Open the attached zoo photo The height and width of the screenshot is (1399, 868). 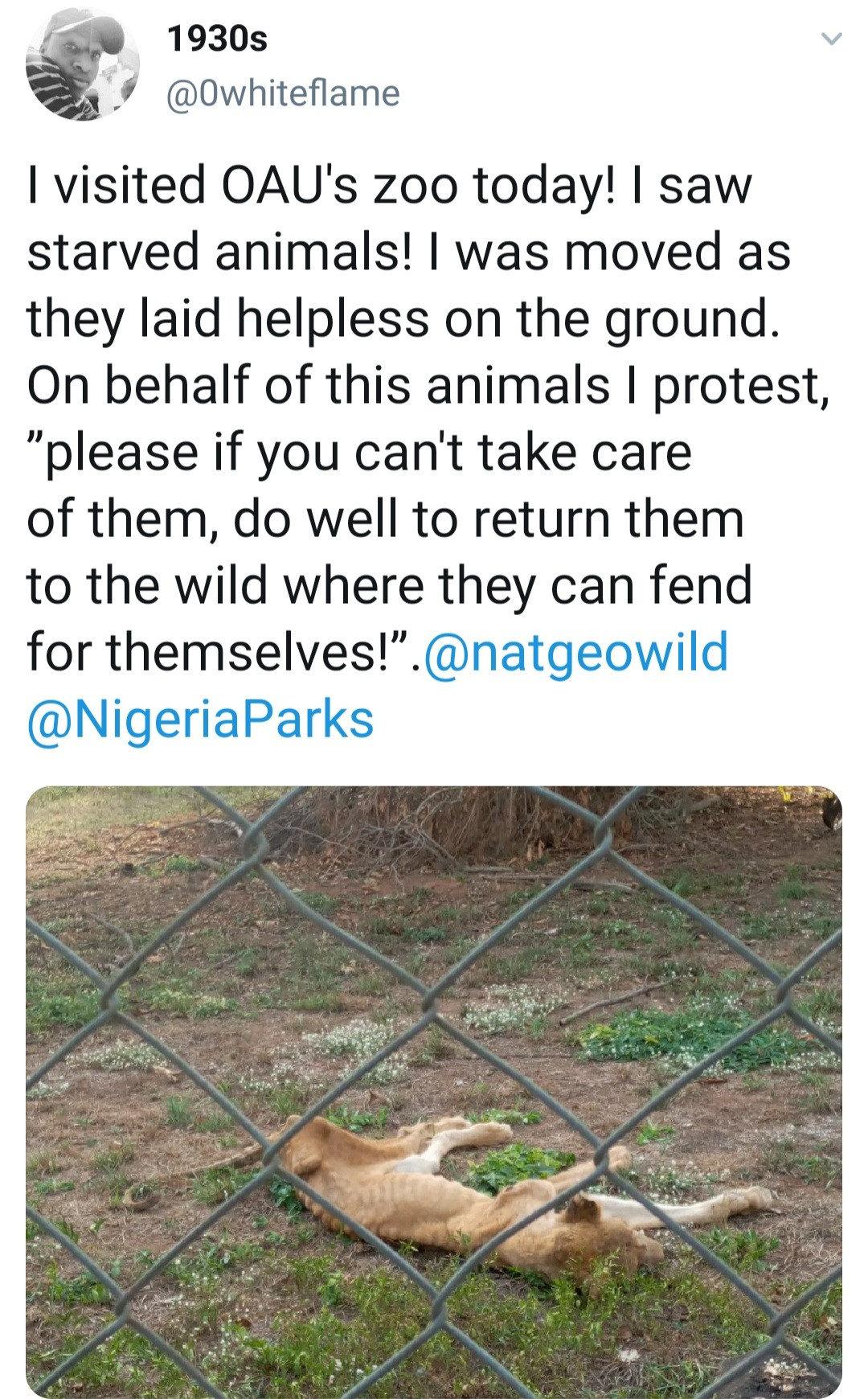coord(434,1093)
